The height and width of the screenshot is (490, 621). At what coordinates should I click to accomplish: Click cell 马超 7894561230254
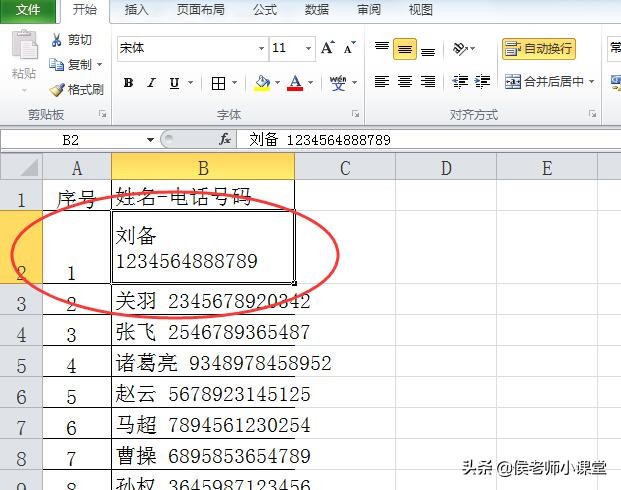(203, 423)
